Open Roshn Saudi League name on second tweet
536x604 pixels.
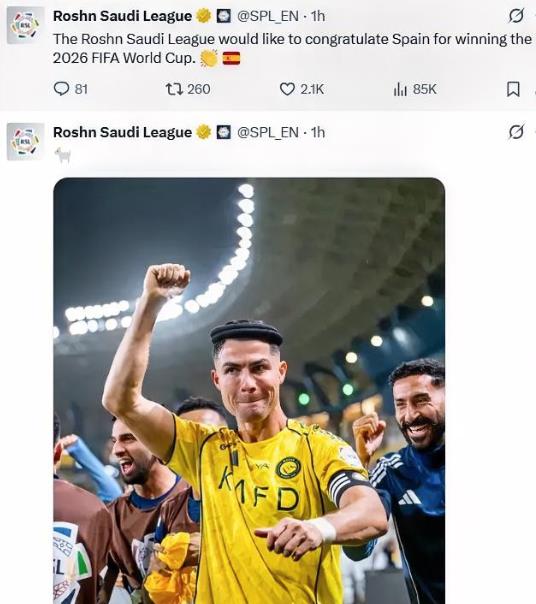(122, 132)
